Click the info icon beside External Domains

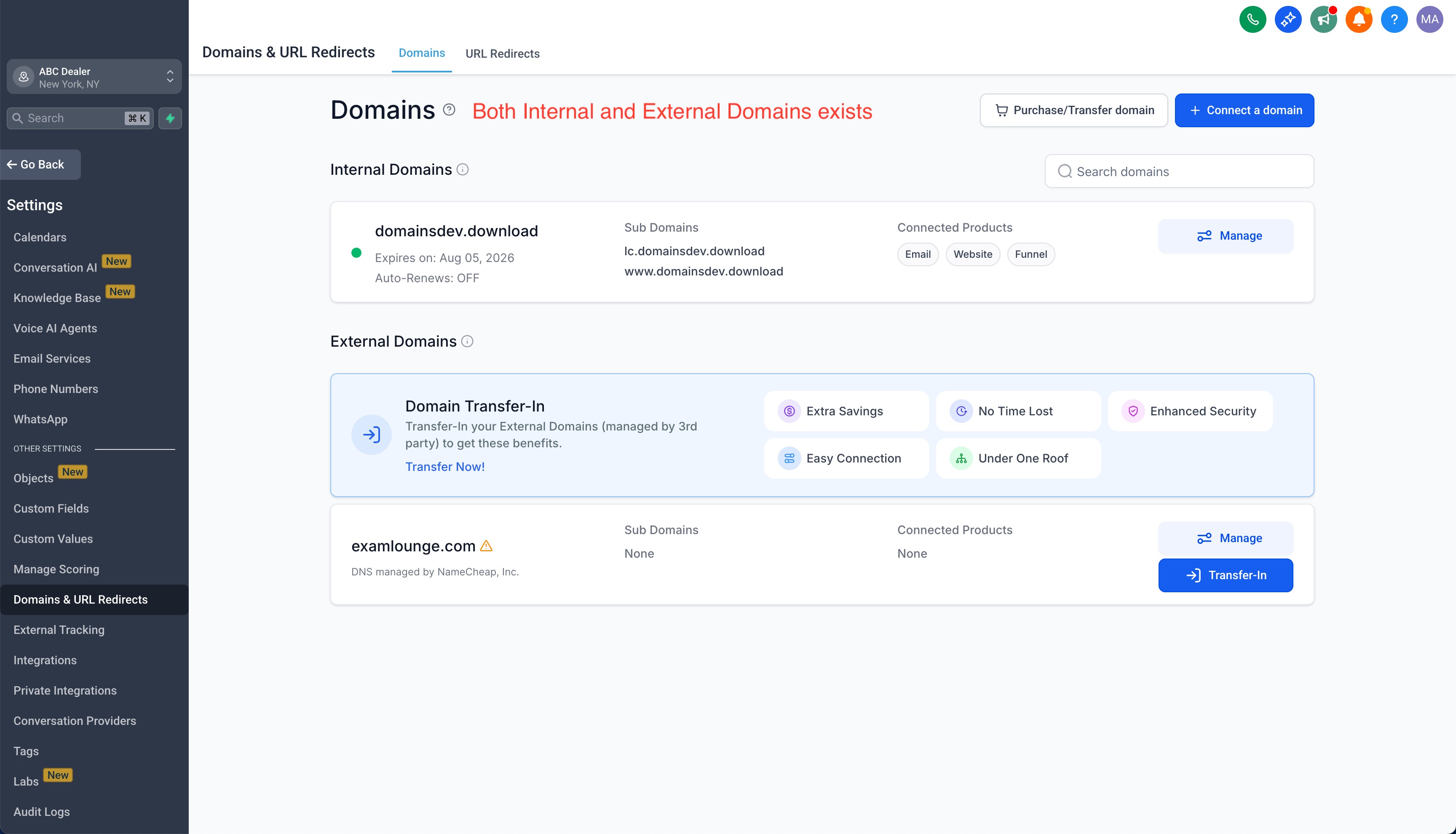(x=467, y=341)
